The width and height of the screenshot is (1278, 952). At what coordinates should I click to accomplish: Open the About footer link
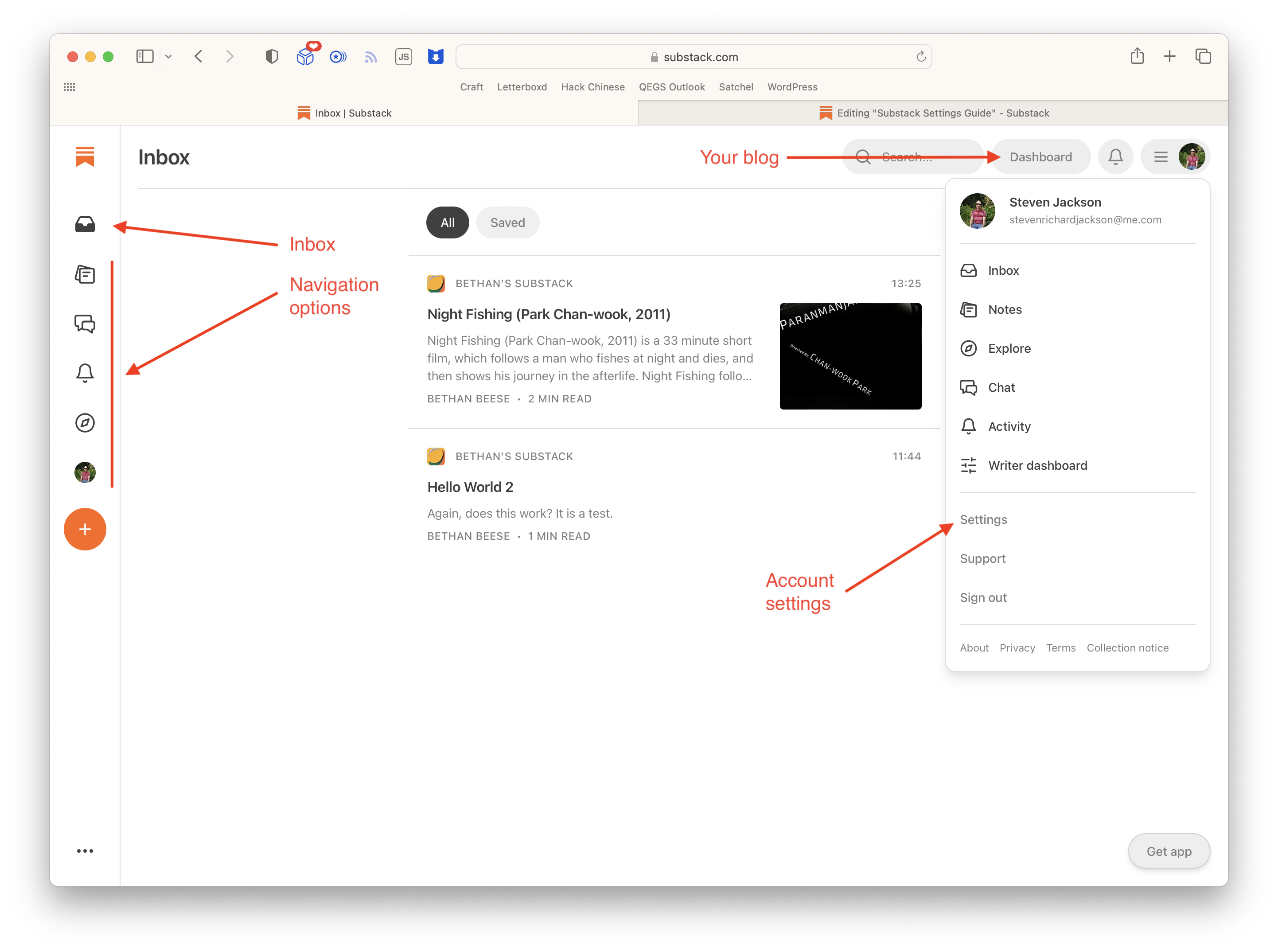974,648
